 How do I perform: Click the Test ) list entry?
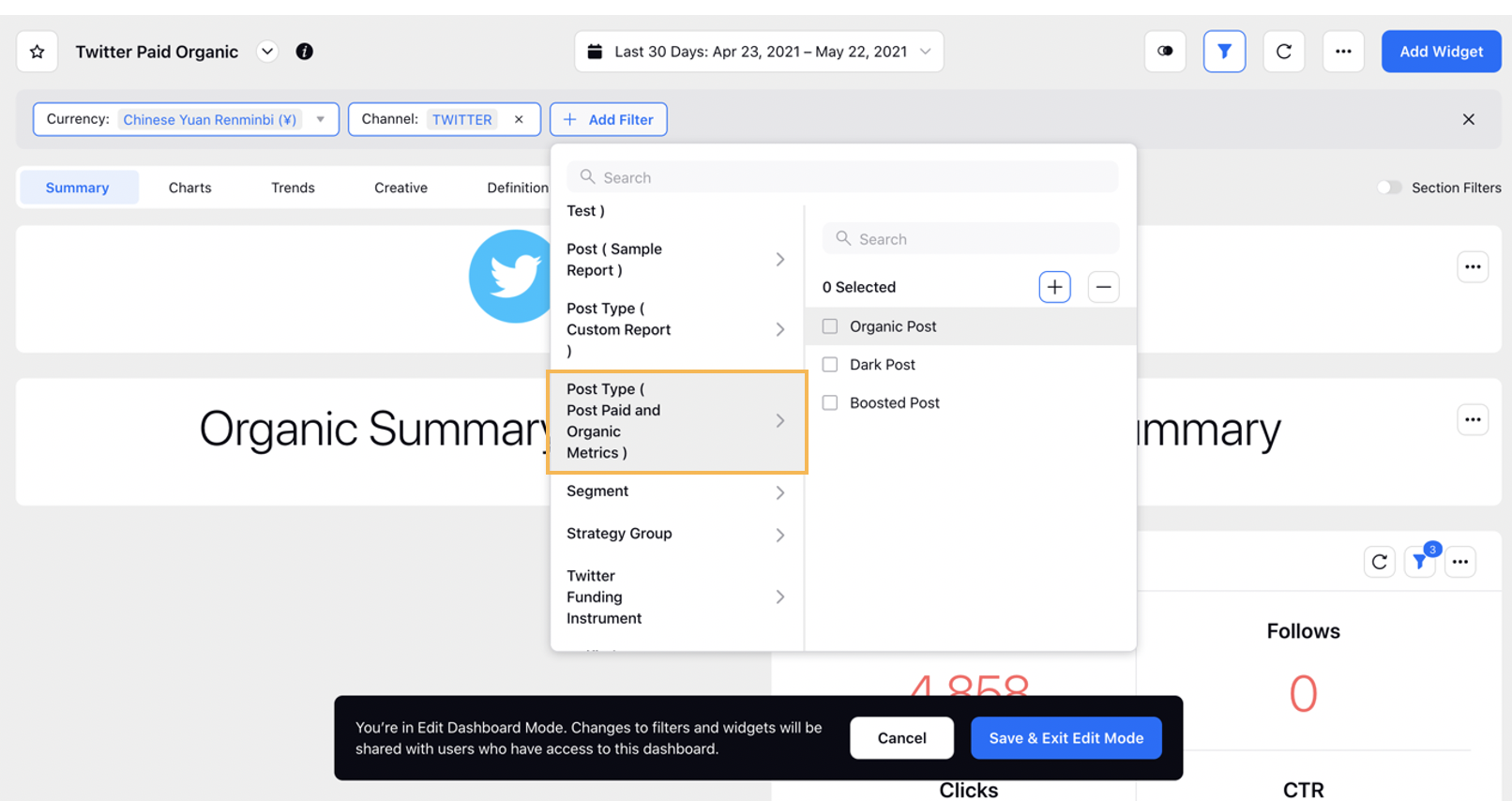[585, 211]
